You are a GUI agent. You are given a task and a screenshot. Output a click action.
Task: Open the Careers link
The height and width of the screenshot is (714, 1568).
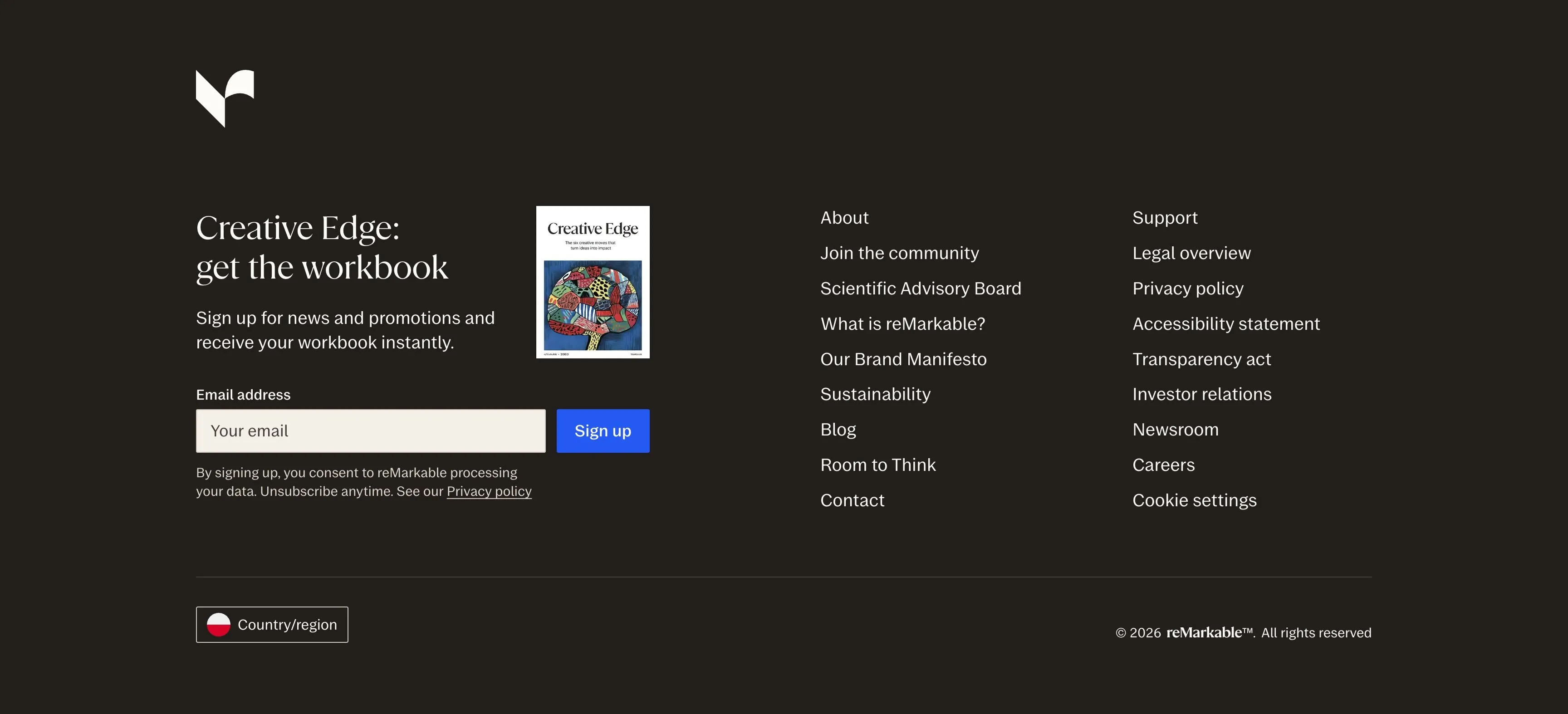point(1163,465)
